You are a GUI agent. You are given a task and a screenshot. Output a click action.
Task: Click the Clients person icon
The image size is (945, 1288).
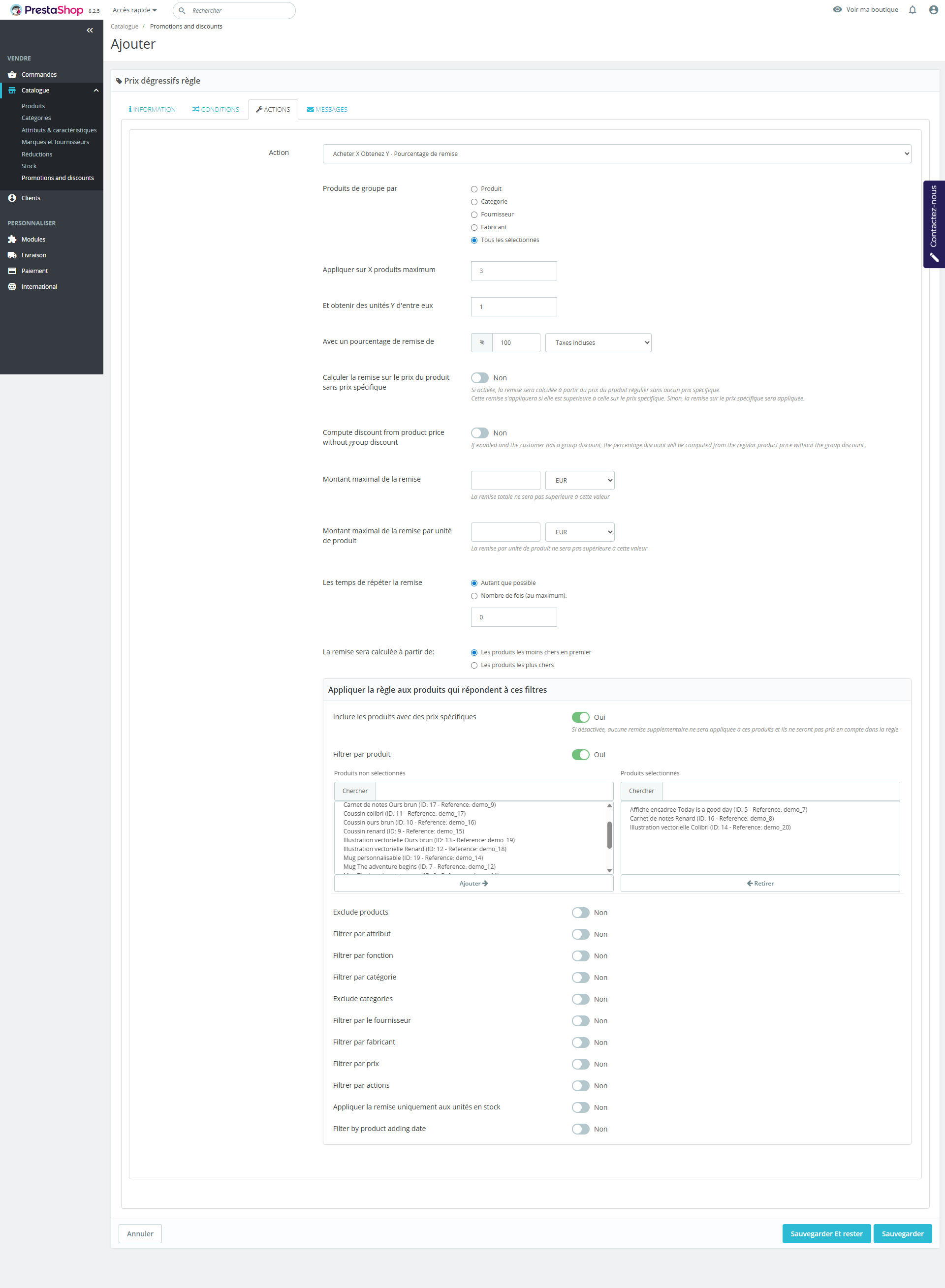[12, 198]
